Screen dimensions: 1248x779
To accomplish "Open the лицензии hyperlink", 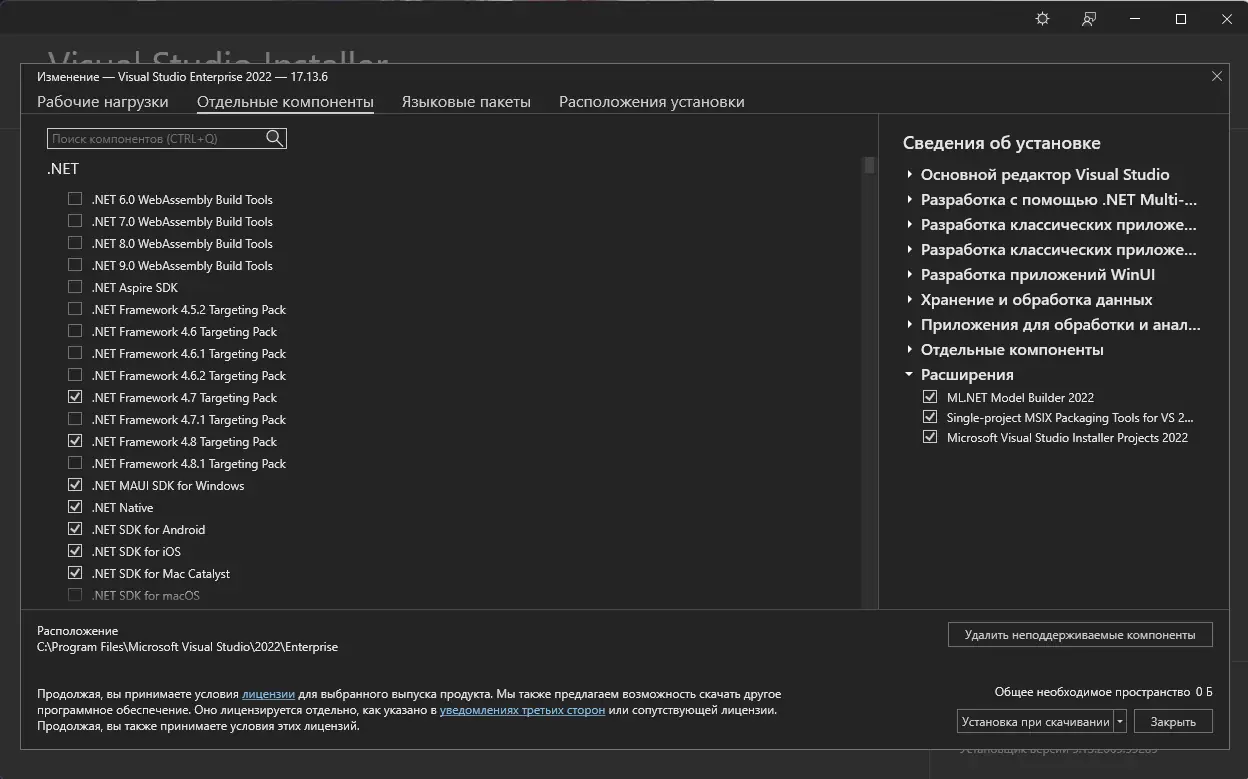I will click(268, 694).
